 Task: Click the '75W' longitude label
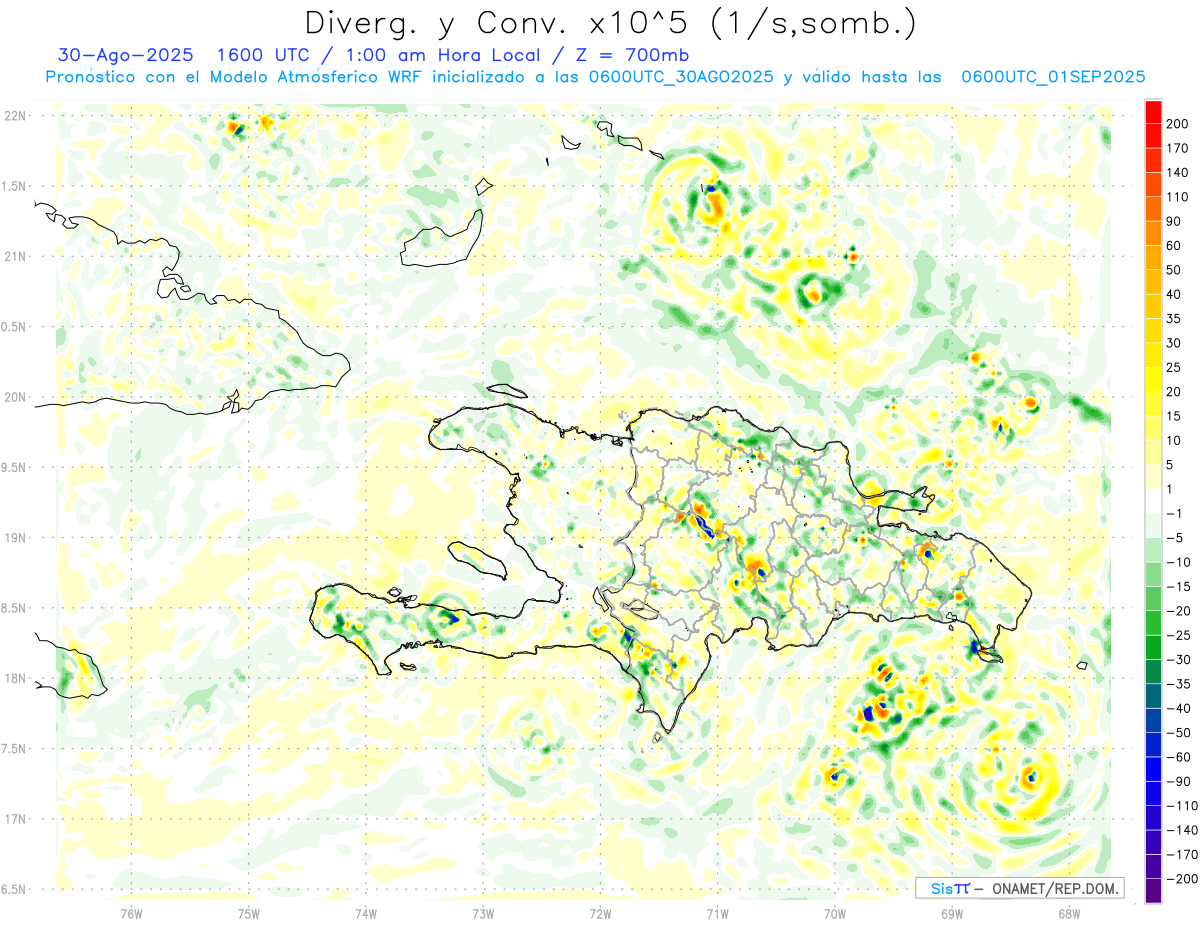point(249,913)
